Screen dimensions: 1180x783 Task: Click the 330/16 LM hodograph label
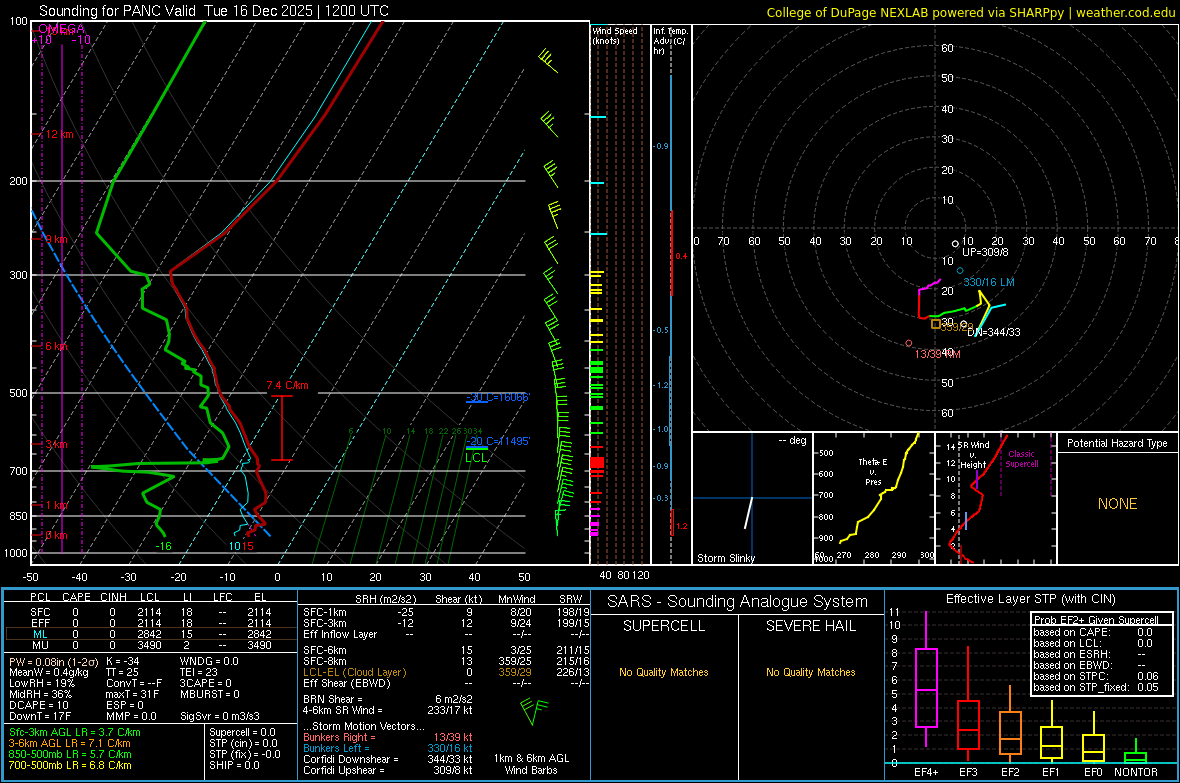tap(989, 282)
